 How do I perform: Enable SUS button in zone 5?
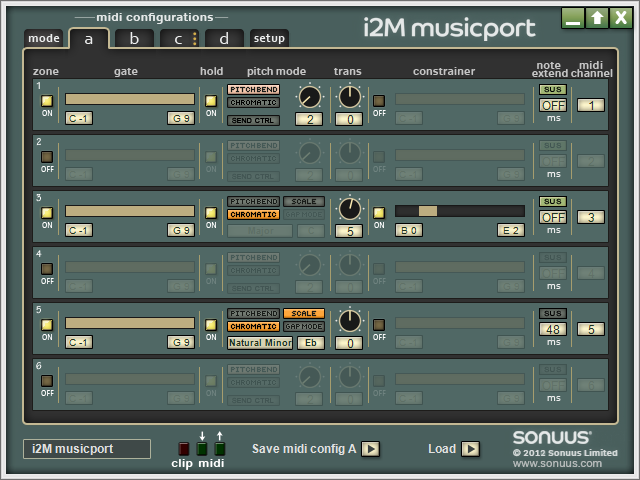click(553, 313)
